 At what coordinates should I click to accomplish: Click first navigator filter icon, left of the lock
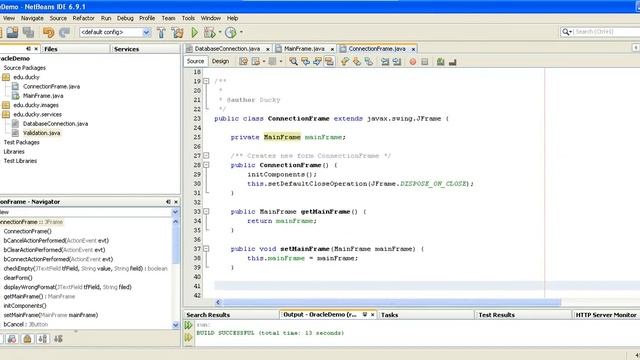12,339
